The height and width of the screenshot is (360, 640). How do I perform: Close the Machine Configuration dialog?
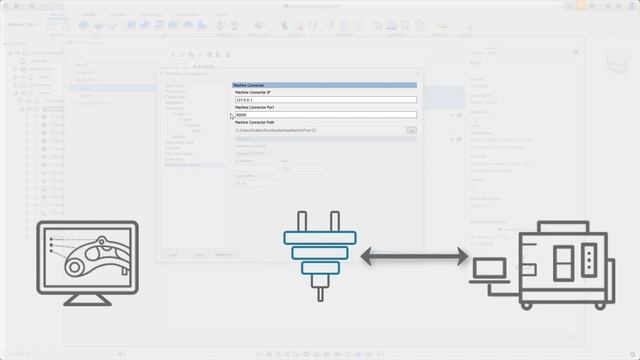(x=418, y=73)
